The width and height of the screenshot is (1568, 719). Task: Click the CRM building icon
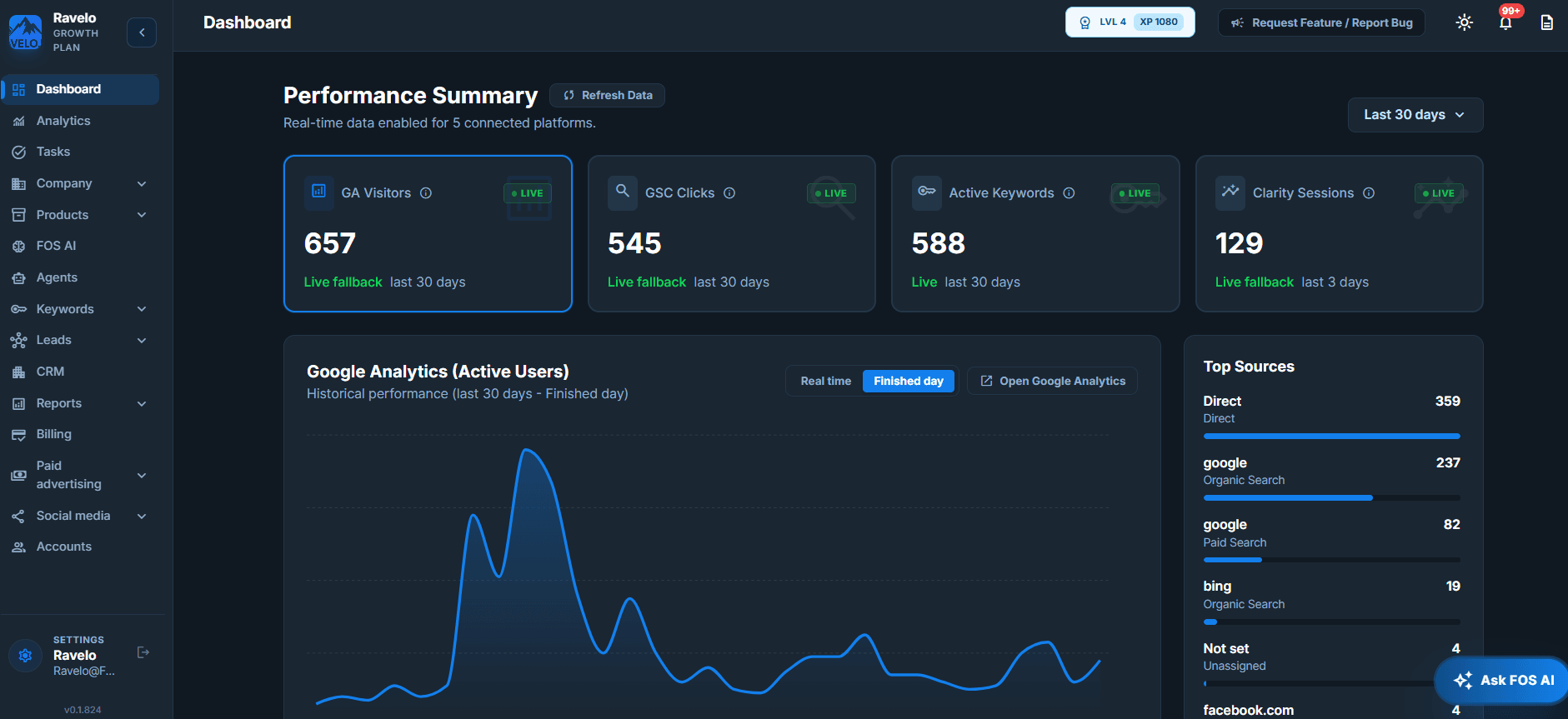click(18, 372)
